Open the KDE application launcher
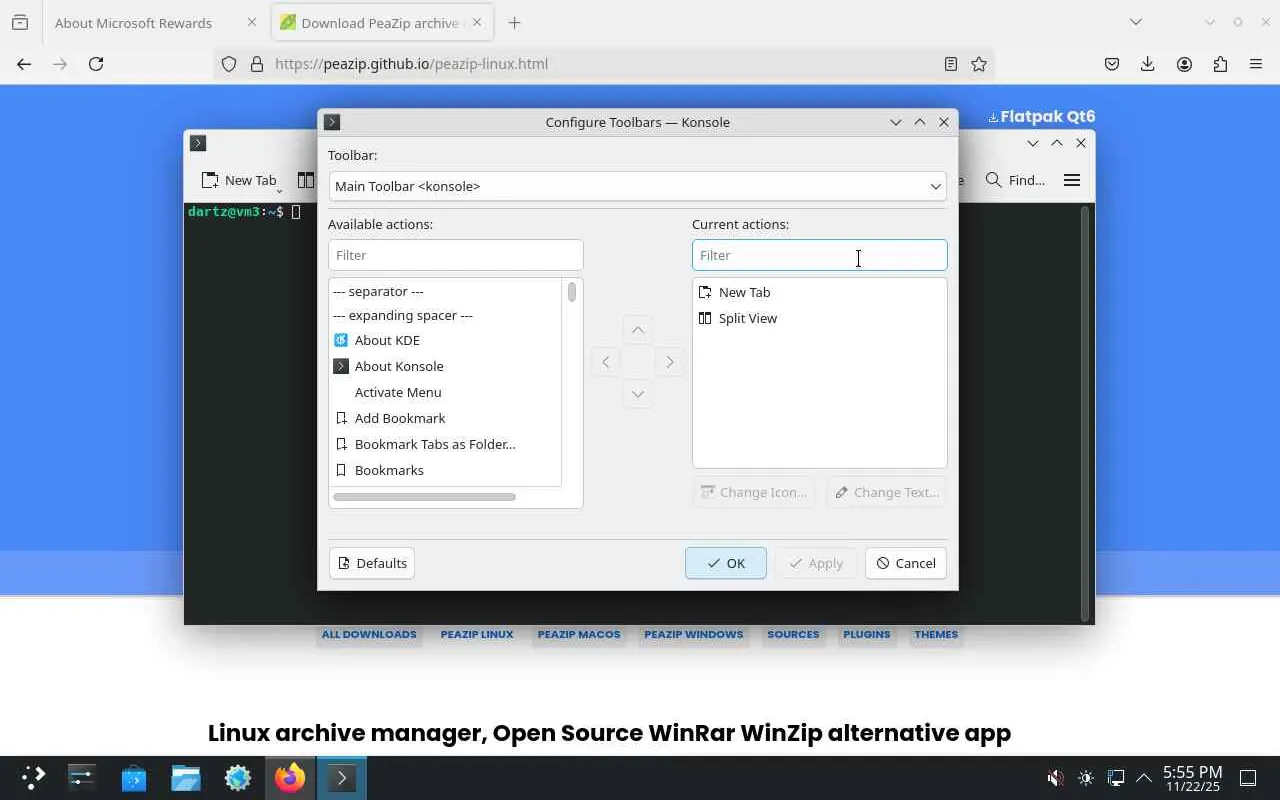 click(x=33, y=778)
